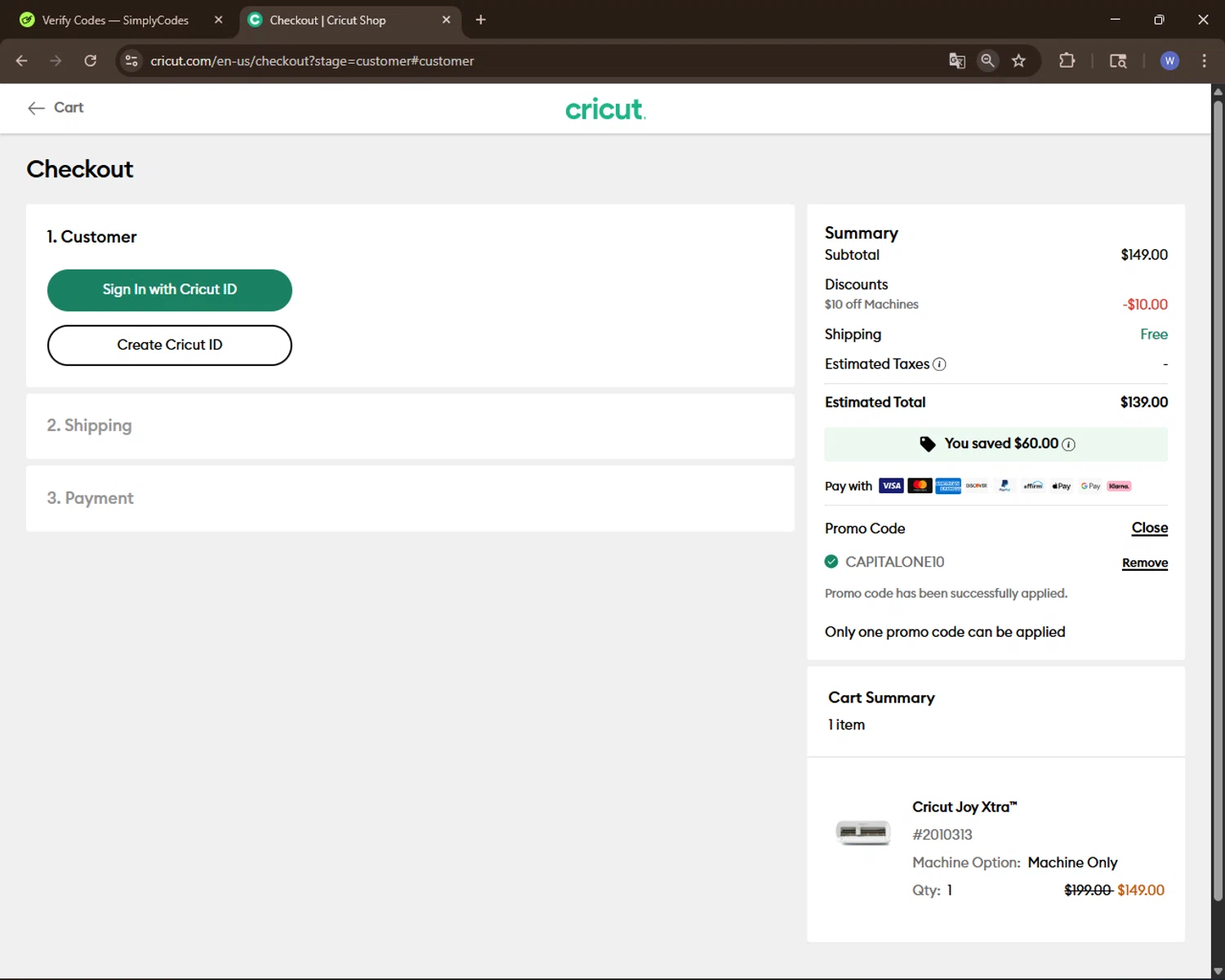Click the orange $149.00 sale price
1225x980 pixels.
click(x=1141, y=890)
